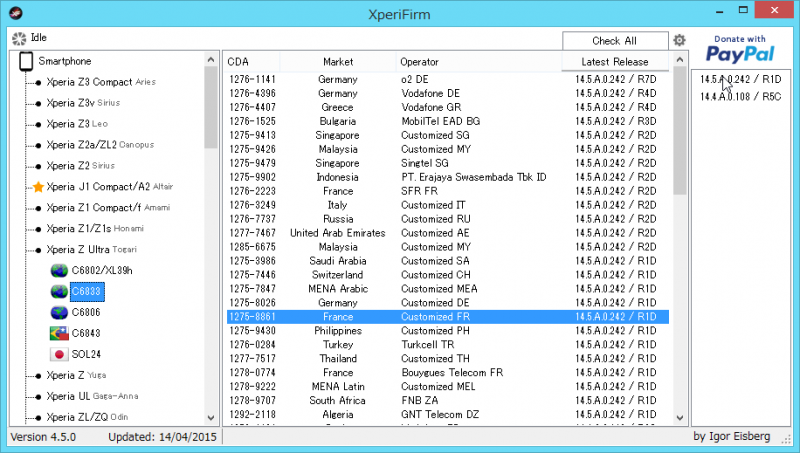Click the Smartphone device icon

(26, 61)
